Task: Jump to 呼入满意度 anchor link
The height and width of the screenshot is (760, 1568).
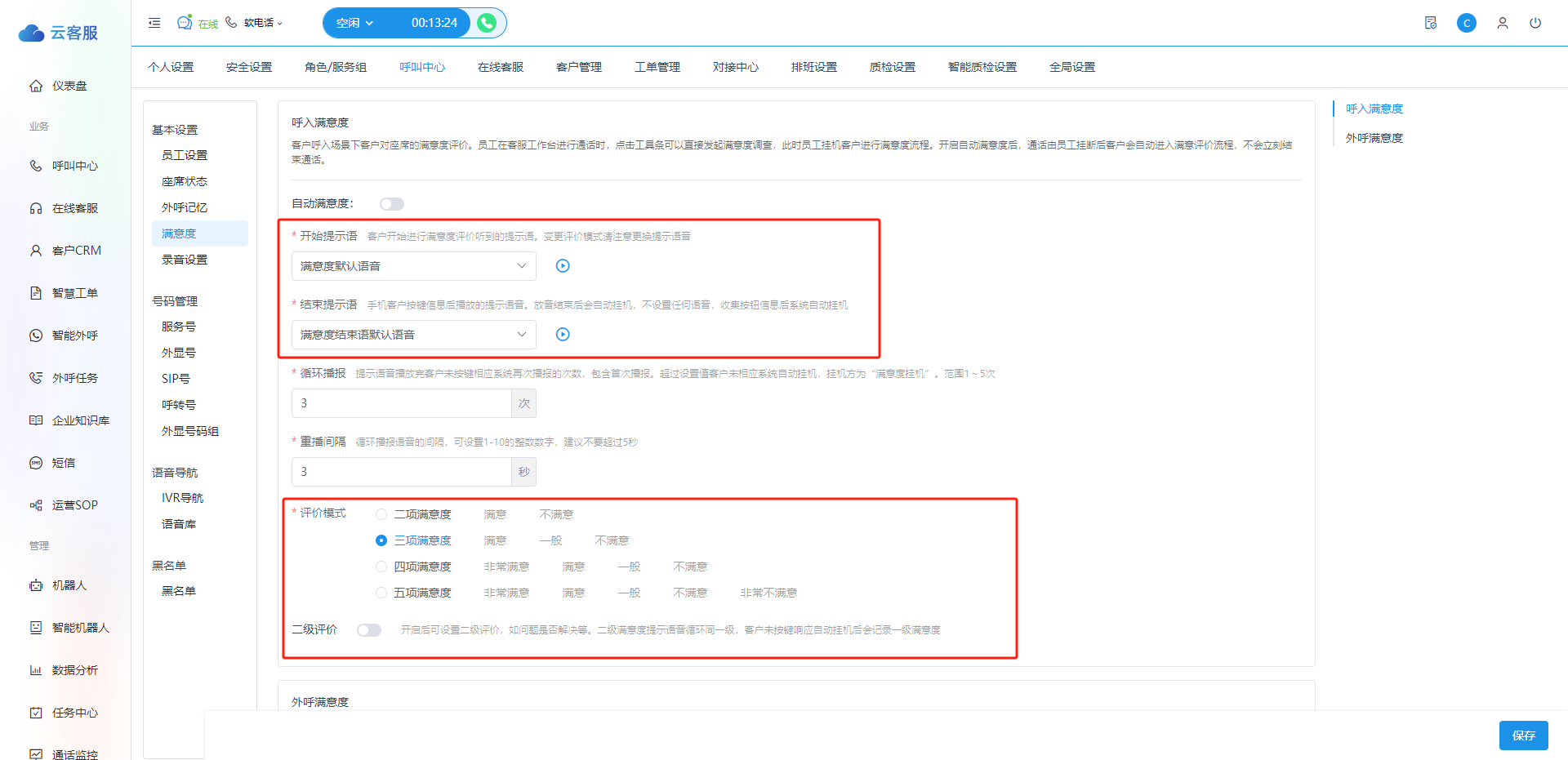Action: click(x=1374, y=109)
